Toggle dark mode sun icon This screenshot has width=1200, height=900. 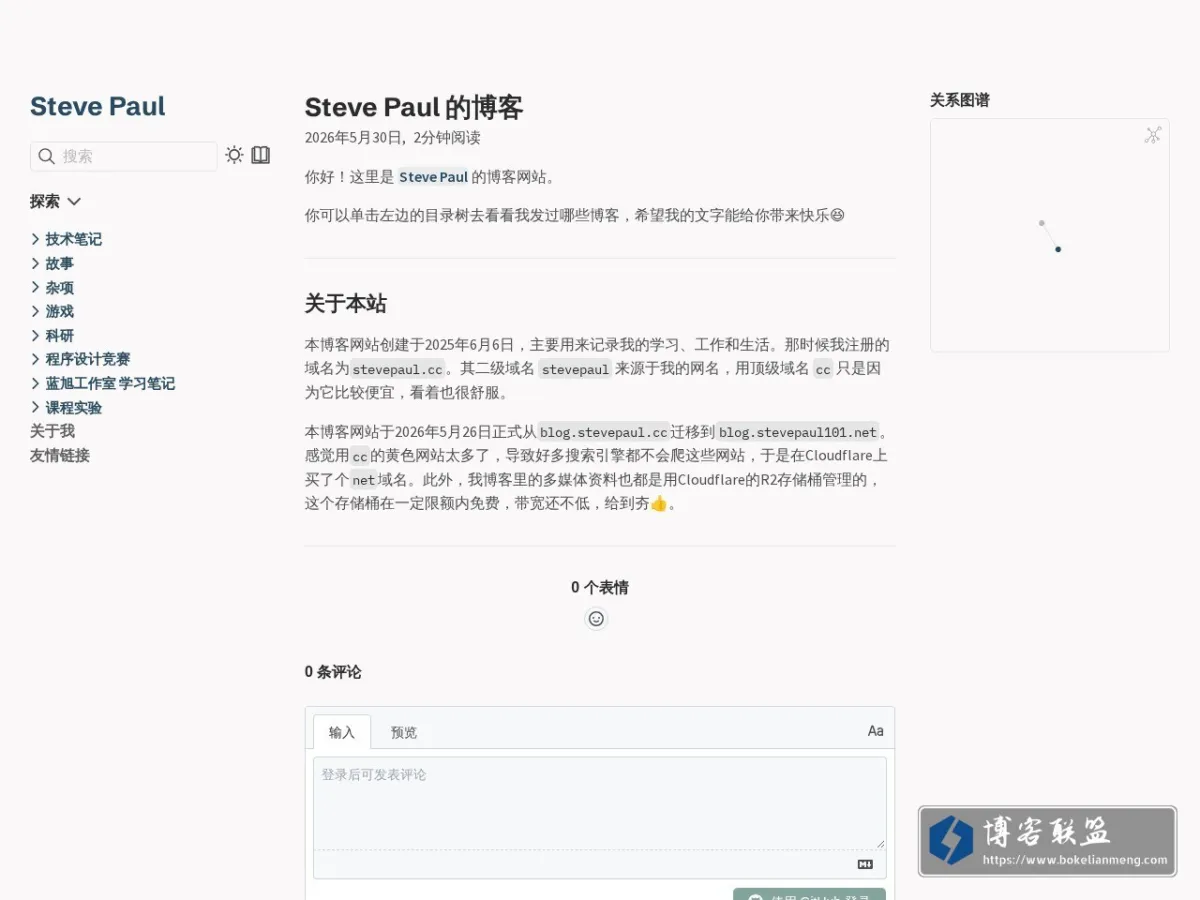[x=234, y=155]
